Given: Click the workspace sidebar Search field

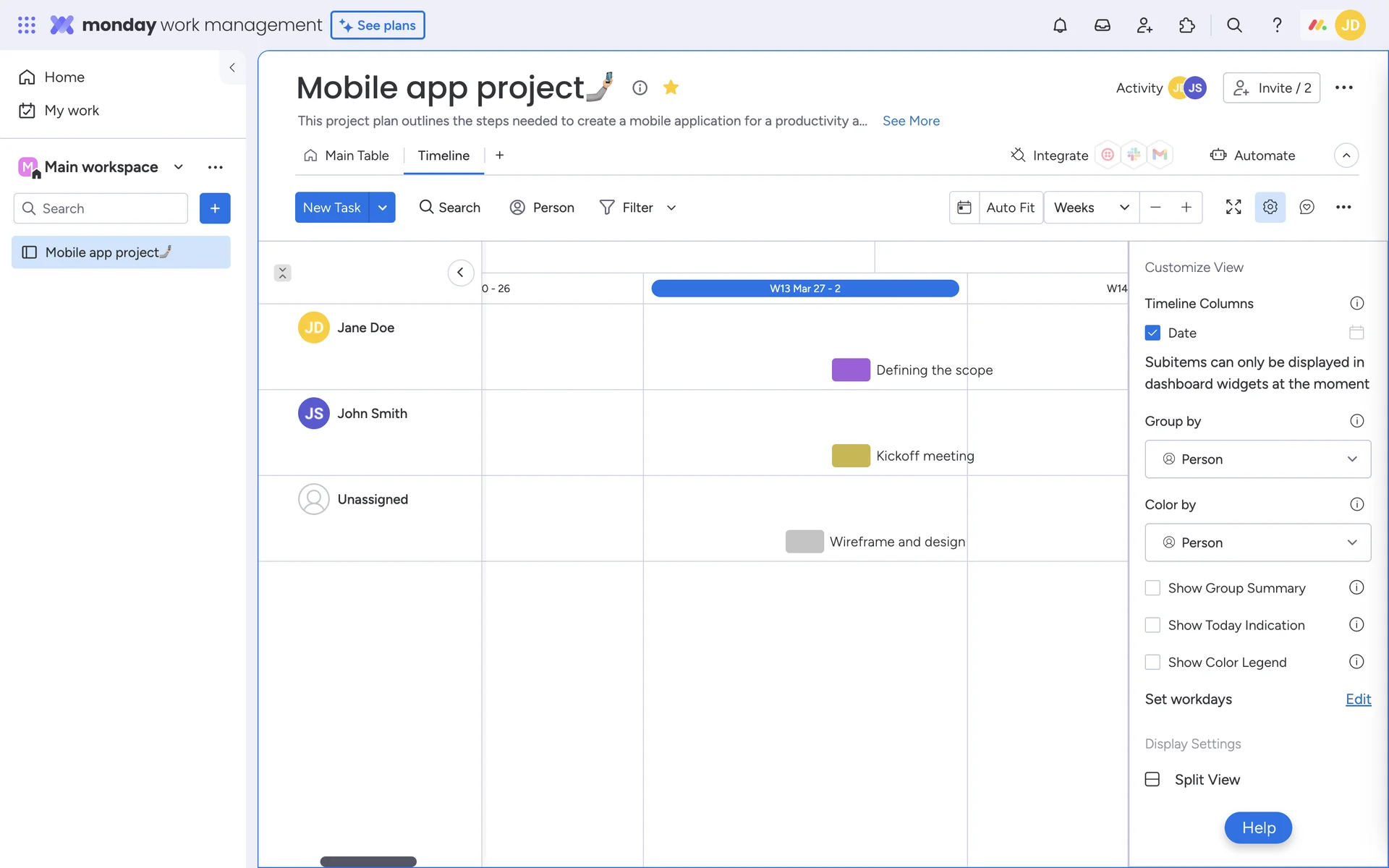Looking at the screenshot, I should [101, 208].
